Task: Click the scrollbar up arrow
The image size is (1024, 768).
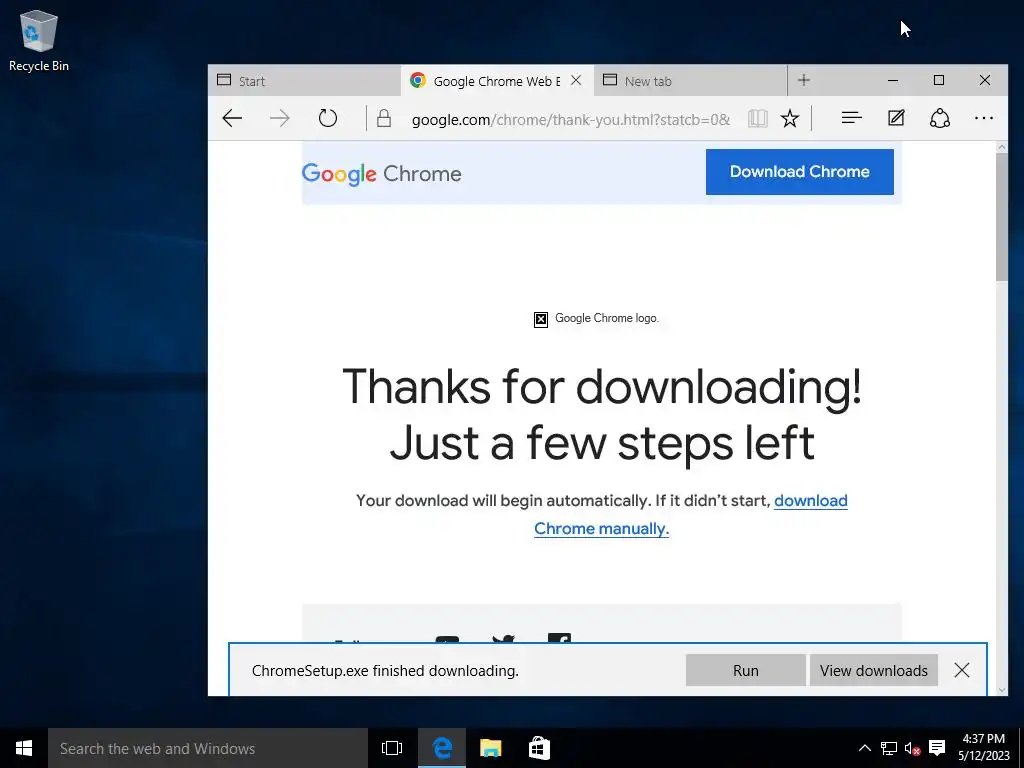Action: [x=1002, y=148]
